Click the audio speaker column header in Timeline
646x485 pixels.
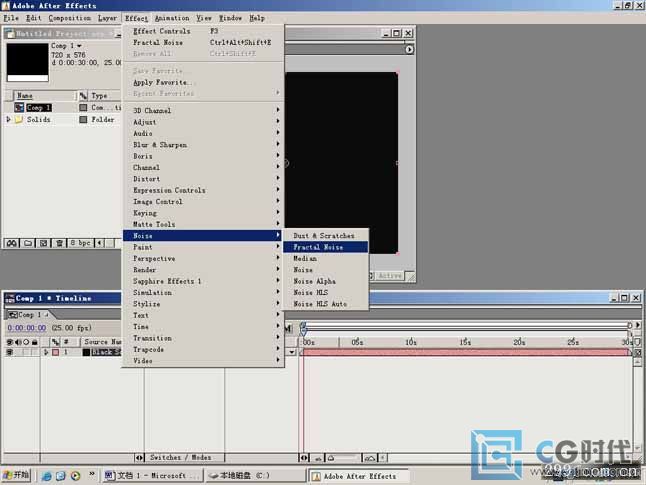coord(18,342)
